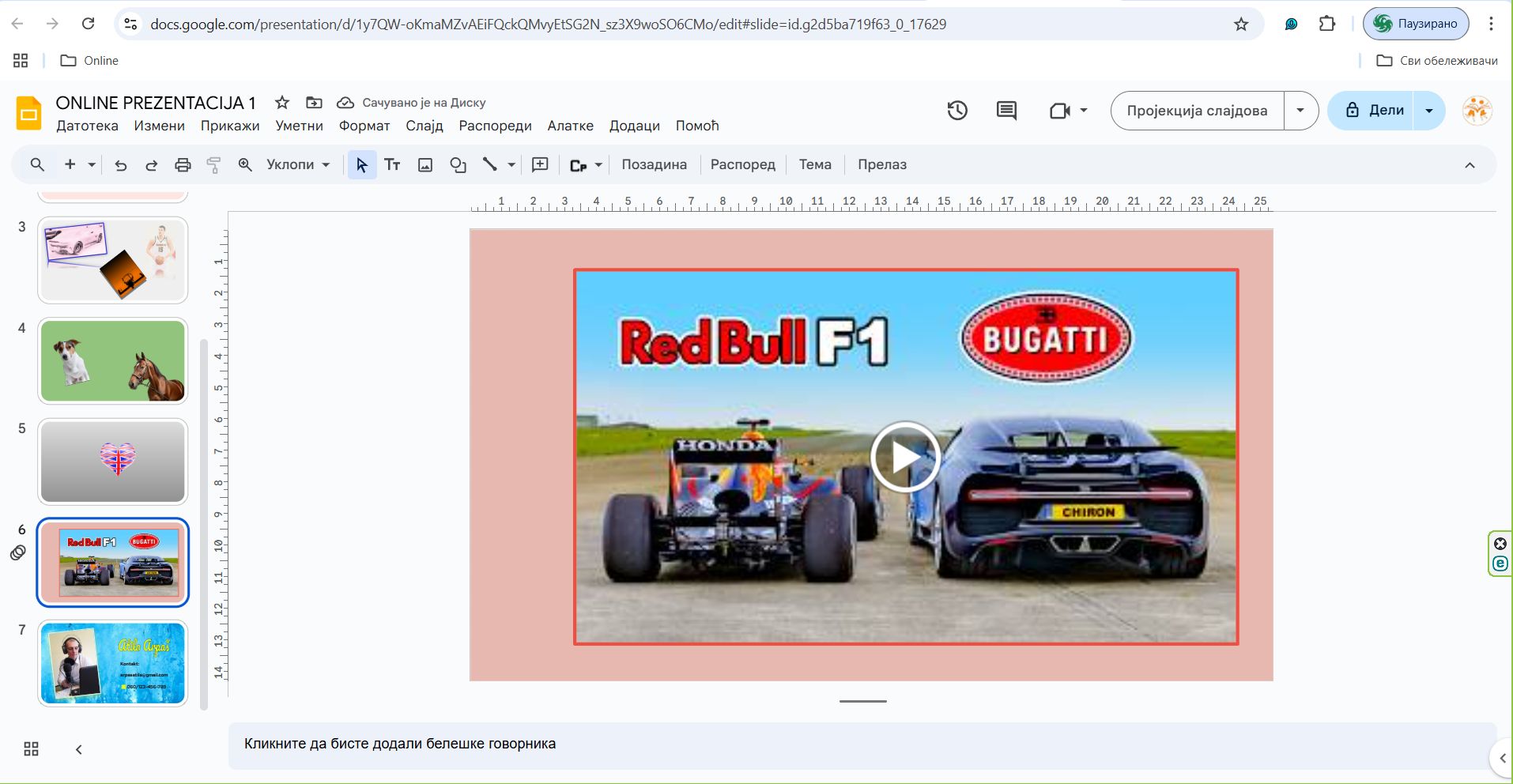
Task: Open the Уметни menu
Action: pos(299,126)
